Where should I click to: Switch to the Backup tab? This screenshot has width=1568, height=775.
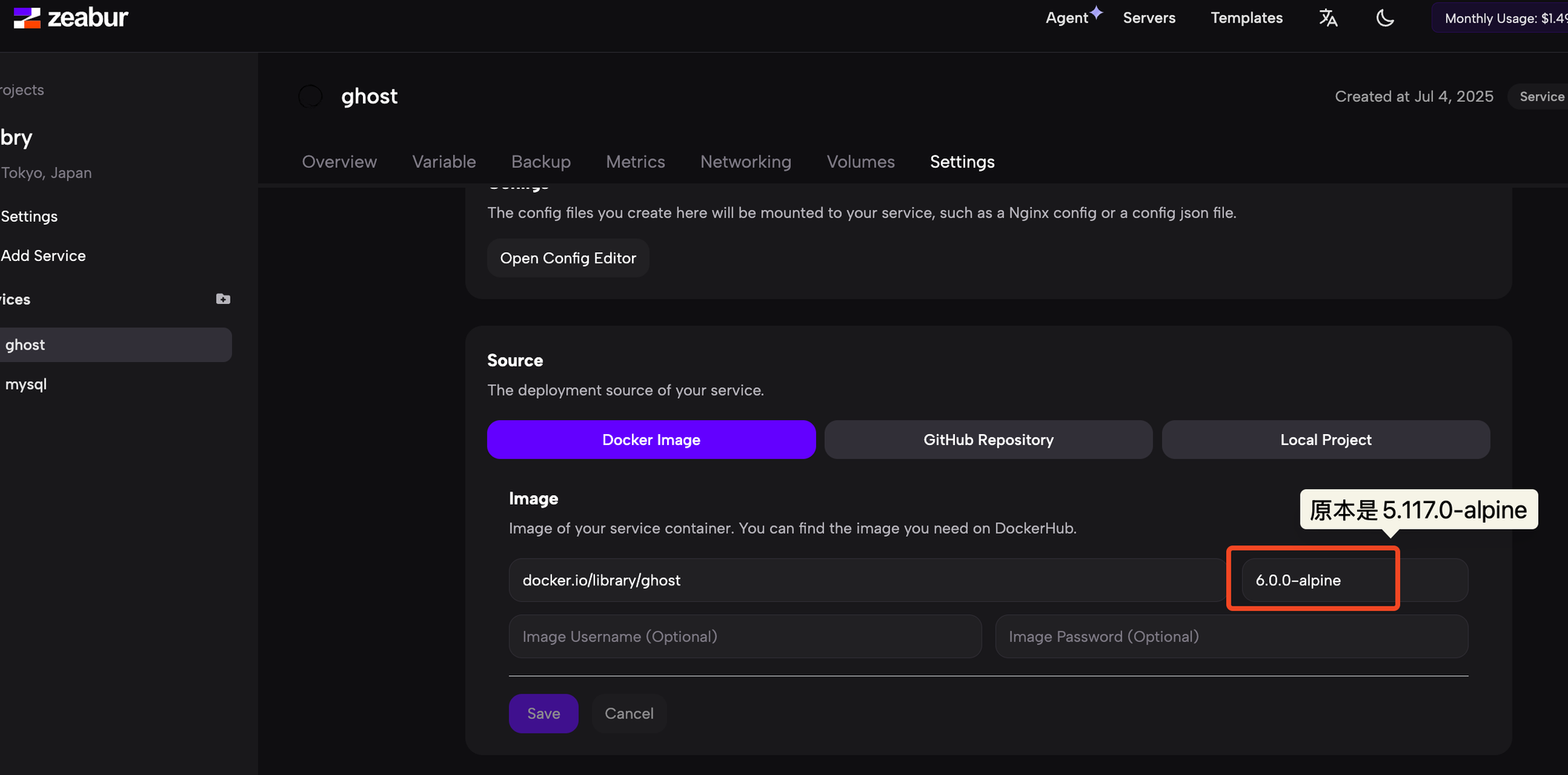pyautogui.click(x=541, y=161)
